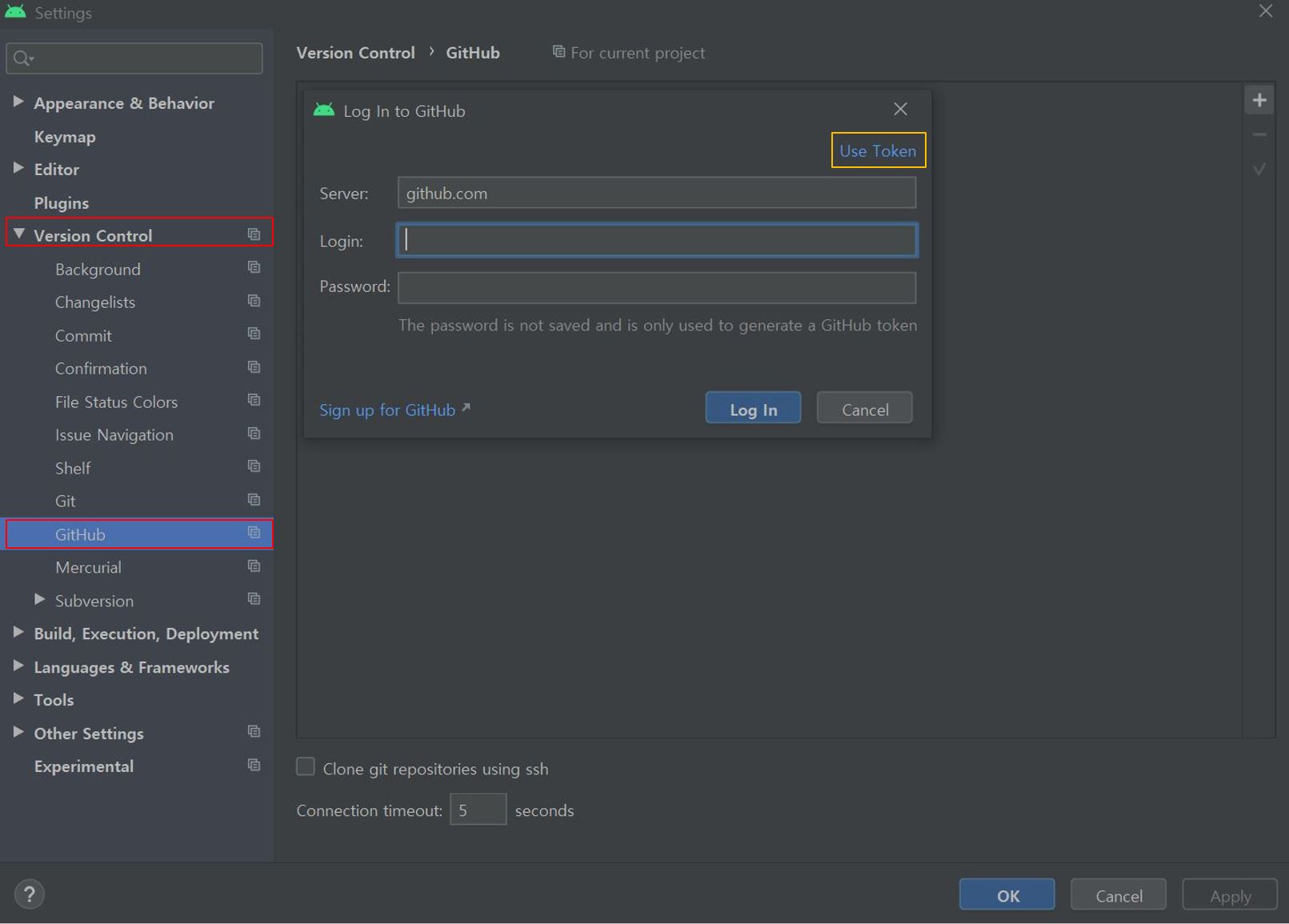Viewport: 1289px width, 924px height.
Task: Click project-level icon beside Commit
Action: (x=254, y=334)
